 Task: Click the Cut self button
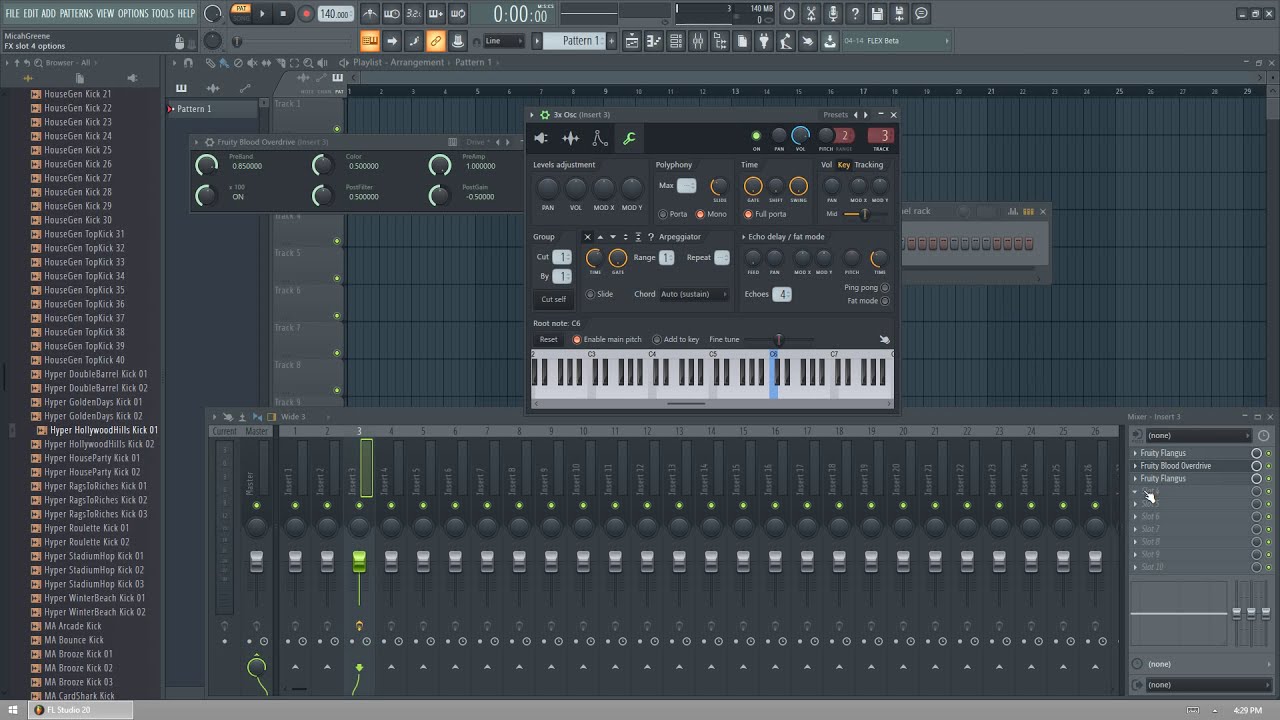553,299
